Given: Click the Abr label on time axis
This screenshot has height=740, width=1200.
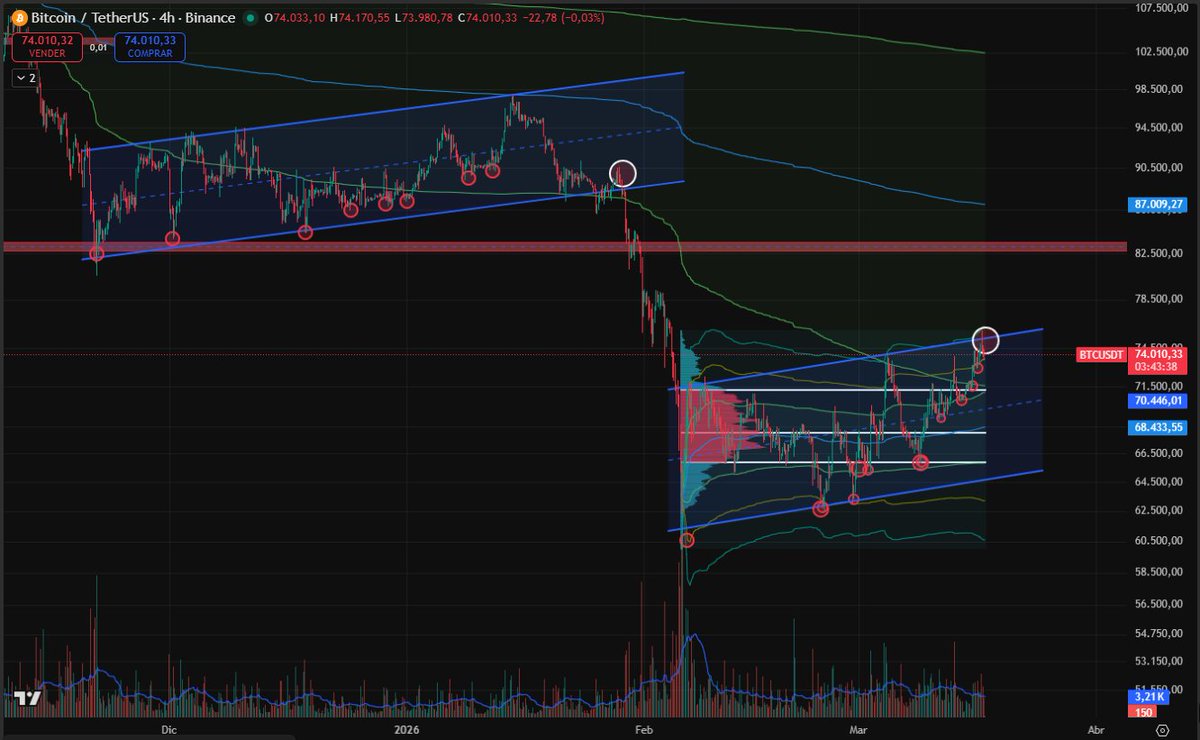Looking at the screenshot, I should (x=1097, y=730).
